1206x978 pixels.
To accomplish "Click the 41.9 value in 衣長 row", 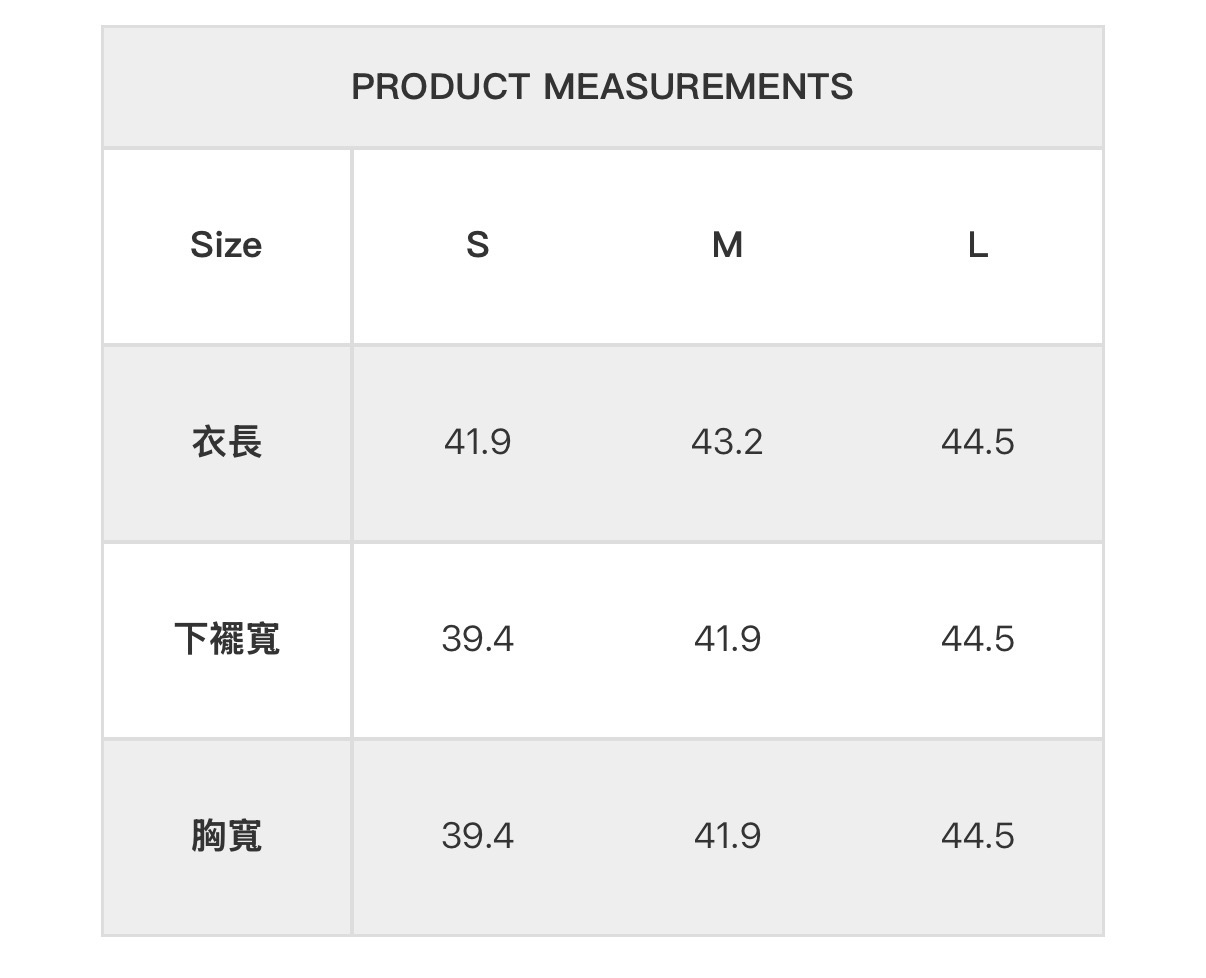I will click(477, 441).
